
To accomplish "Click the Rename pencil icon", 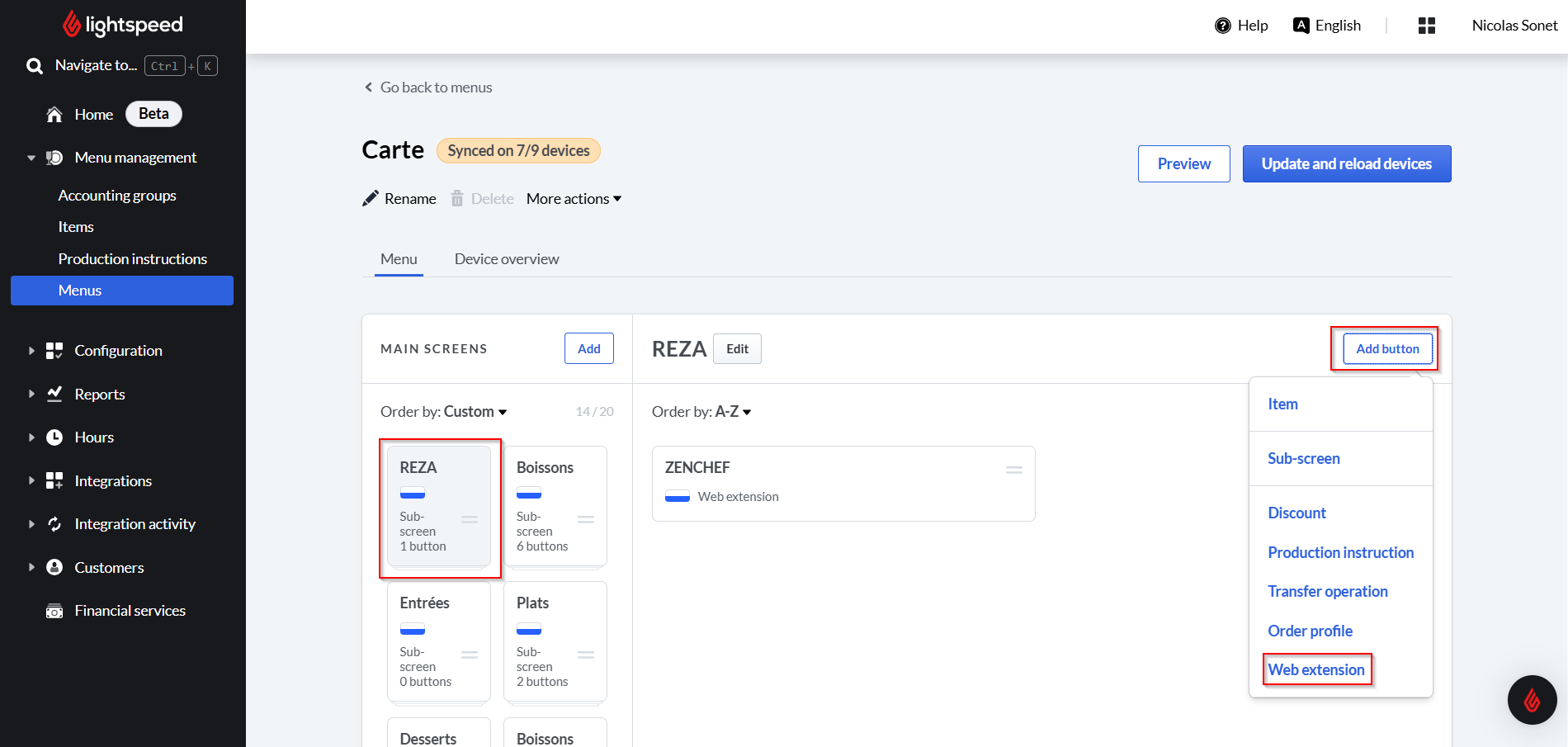I will (371, 199).
